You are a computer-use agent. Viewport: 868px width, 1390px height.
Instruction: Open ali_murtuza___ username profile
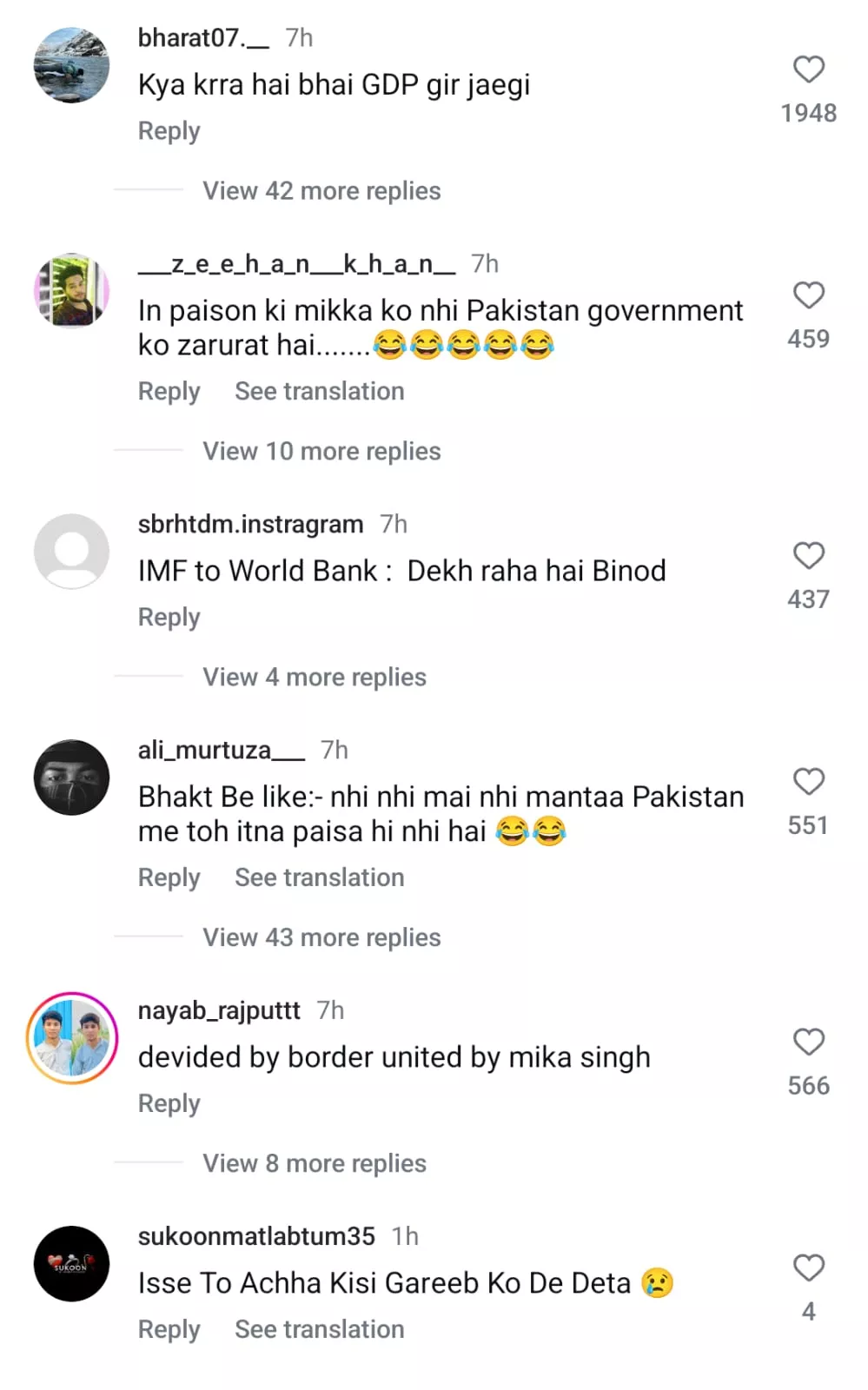(222, 750)
